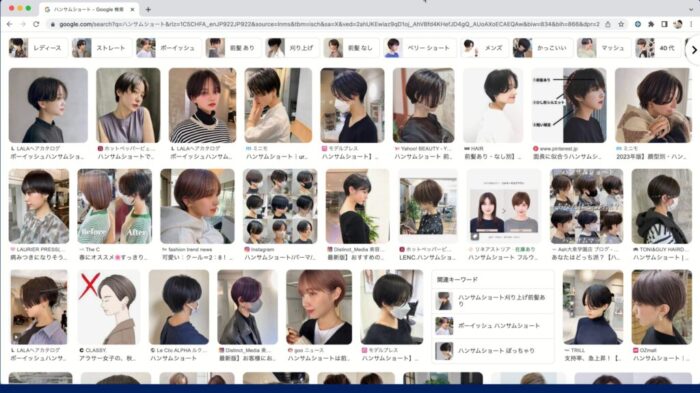The image size is (700, 393).
Task: Open the リネアストリア wig comparison image
Action: pos(504,206)
